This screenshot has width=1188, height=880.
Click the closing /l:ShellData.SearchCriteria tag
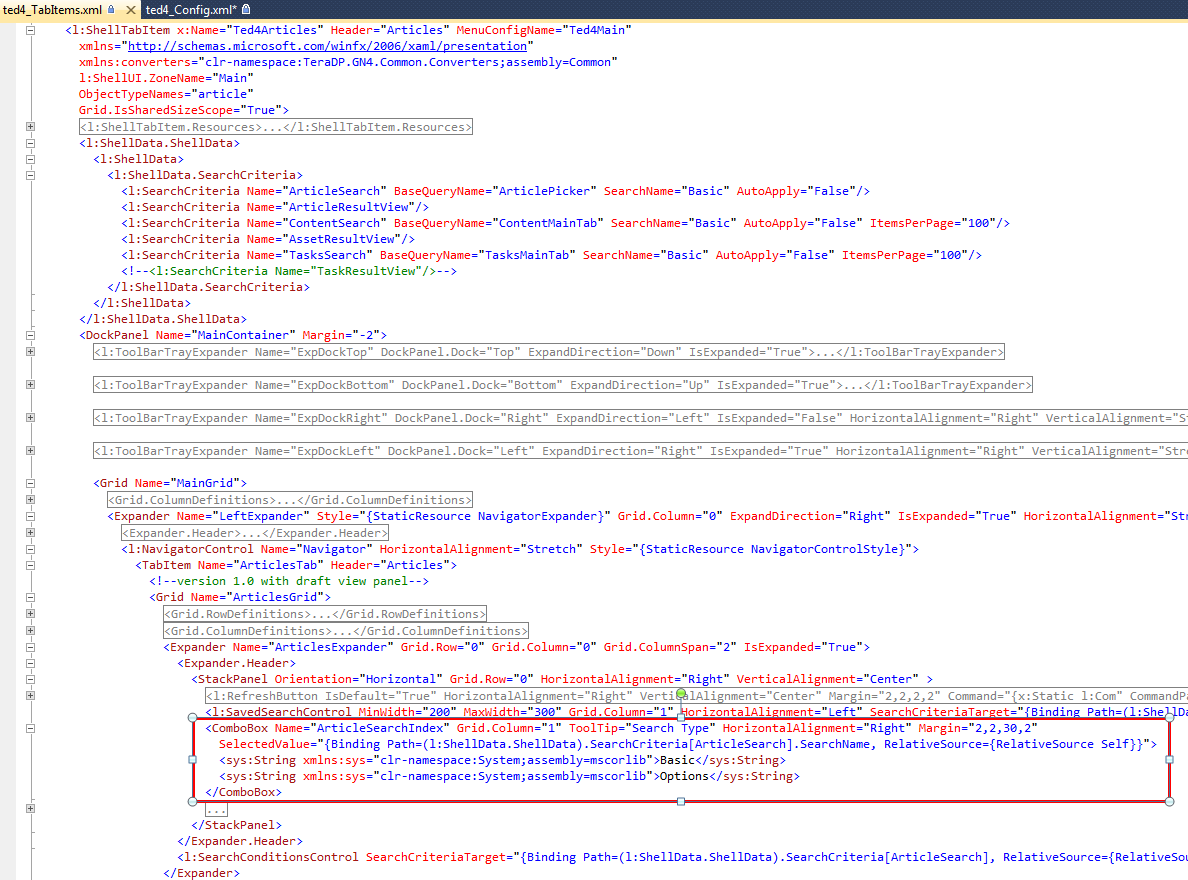tap(208, 287)
